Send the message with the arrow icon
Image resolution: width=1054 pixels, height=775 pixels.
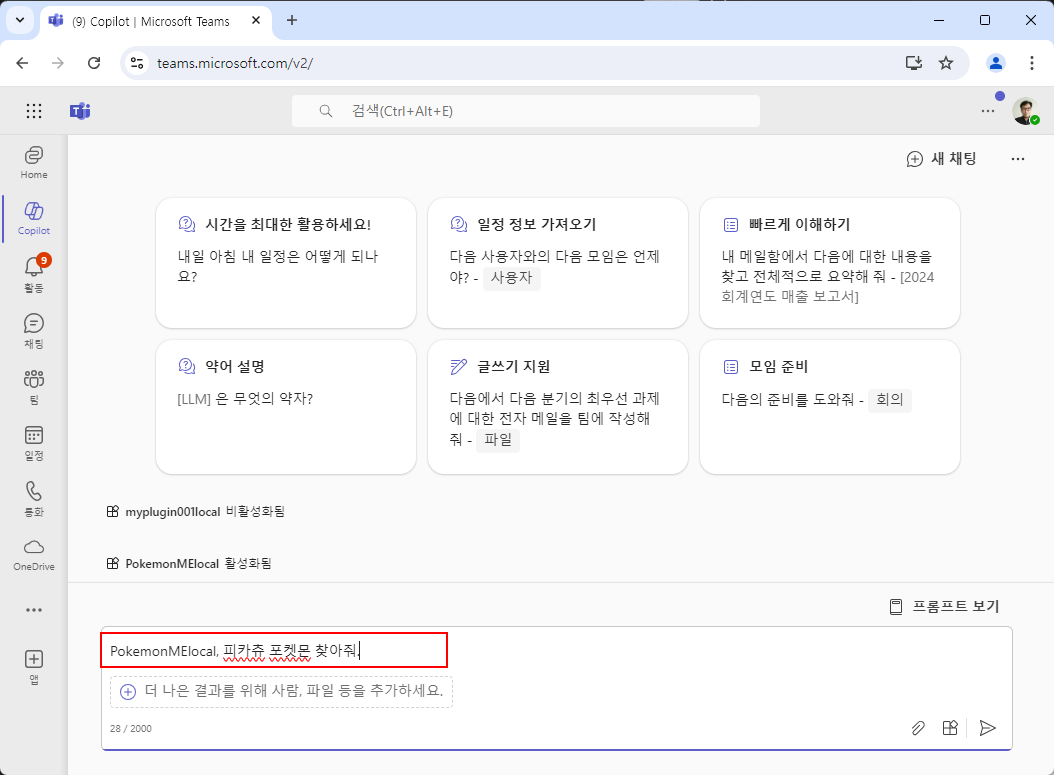tap(987, 728)
